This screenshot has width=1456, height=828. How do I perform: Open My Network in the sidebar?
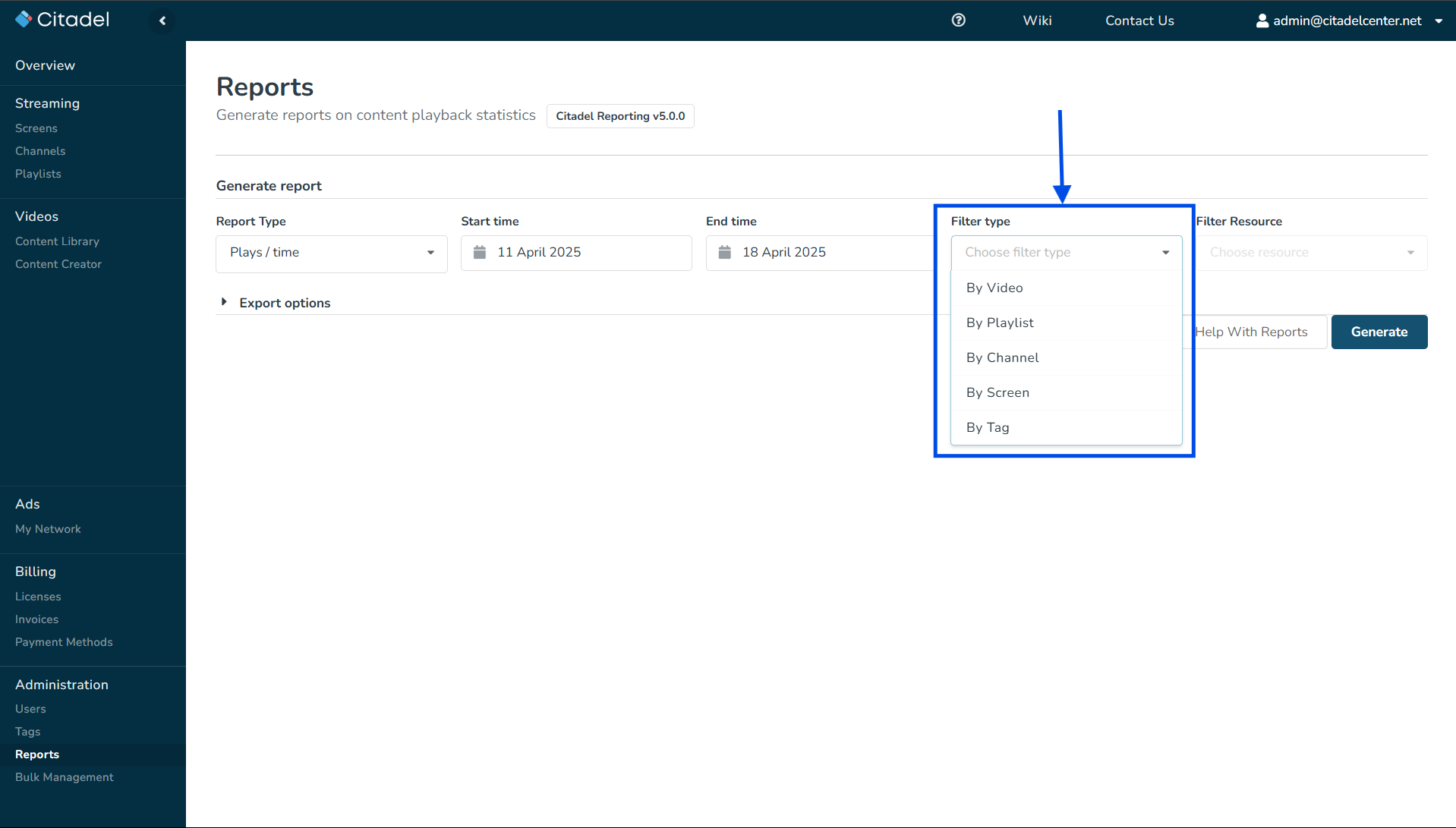click(48, 529)
